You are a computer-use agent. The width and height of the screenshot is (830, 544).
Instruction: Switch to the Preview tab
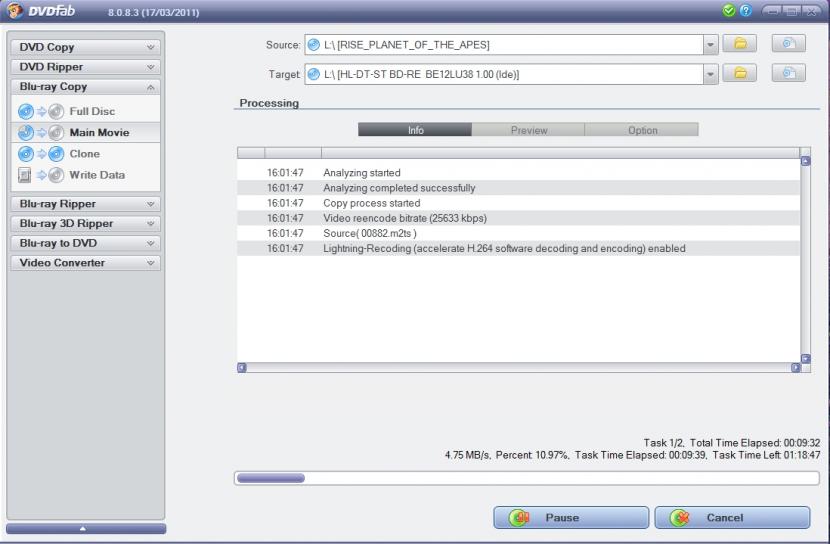[528, 130]
